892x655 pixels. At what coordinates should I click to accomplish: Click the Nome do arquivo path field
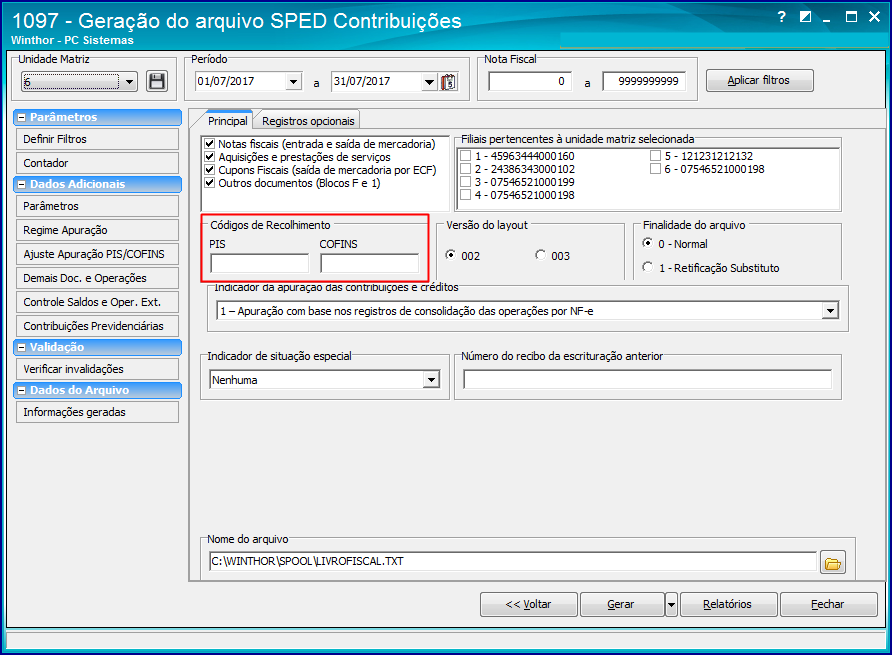coord(513,562)
